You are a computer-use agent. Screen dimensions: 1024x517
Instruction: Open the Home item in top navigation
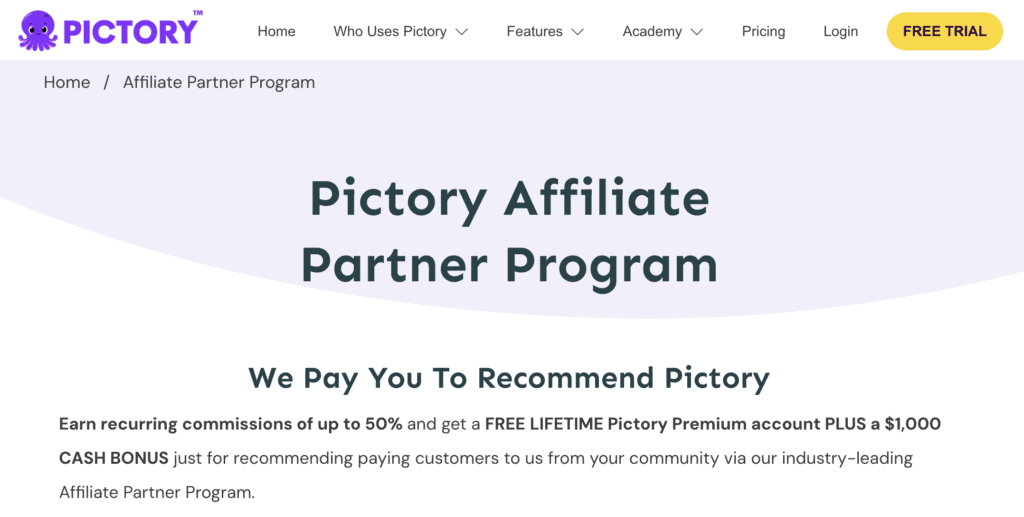click(x=276, y=31)
